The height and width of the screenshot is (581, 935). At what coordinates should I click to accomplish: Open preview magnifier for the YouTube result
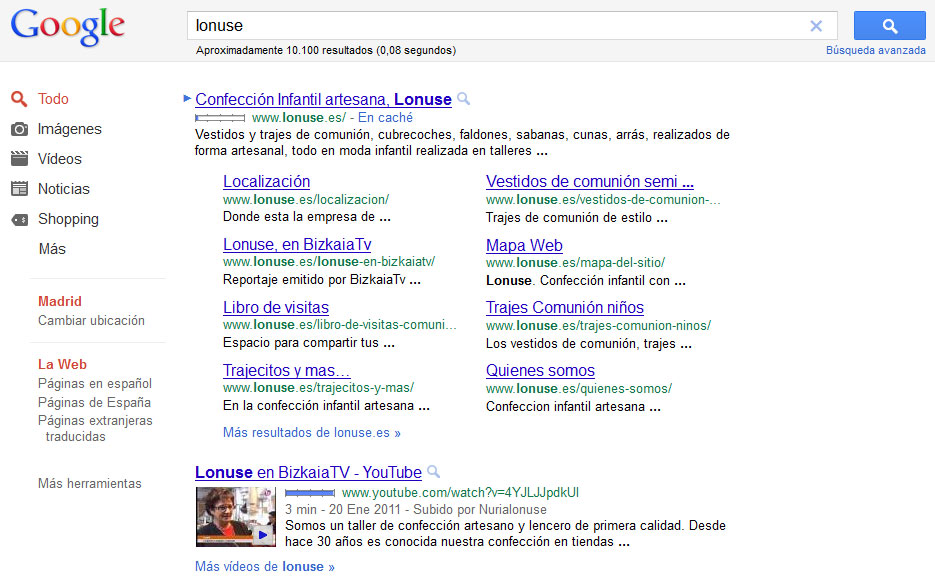(x=434, y=472)
